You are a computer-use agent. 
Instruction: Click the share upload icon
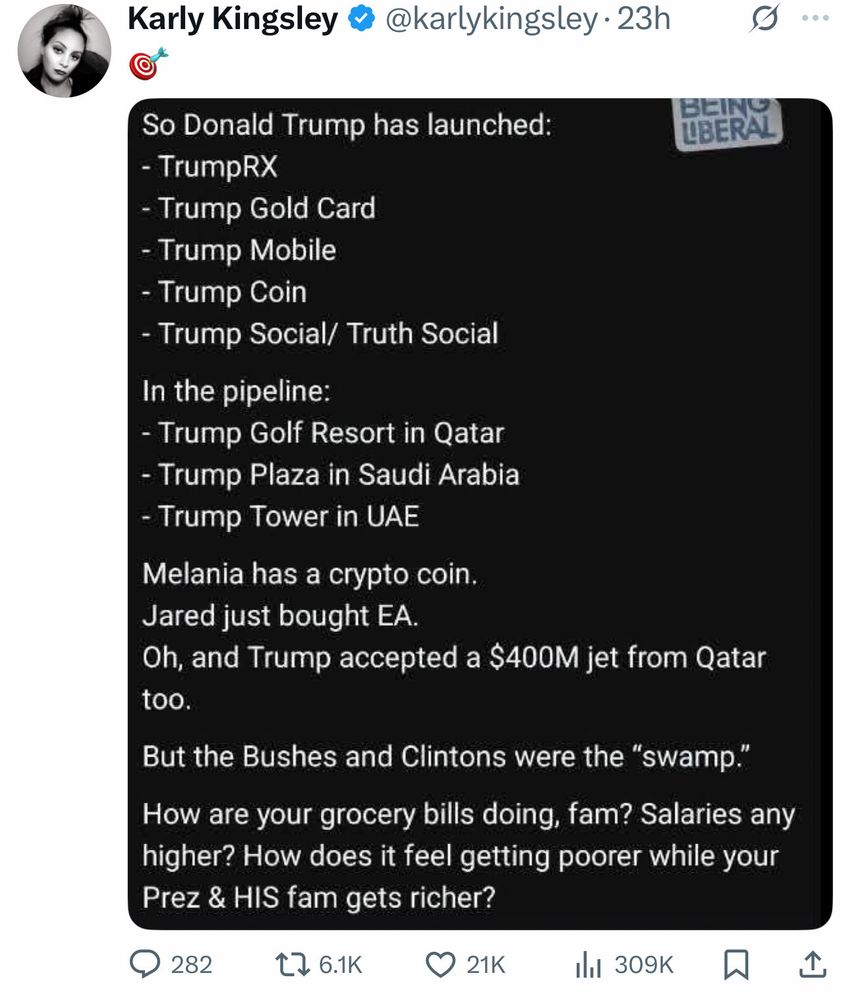(x=813, y=964)
